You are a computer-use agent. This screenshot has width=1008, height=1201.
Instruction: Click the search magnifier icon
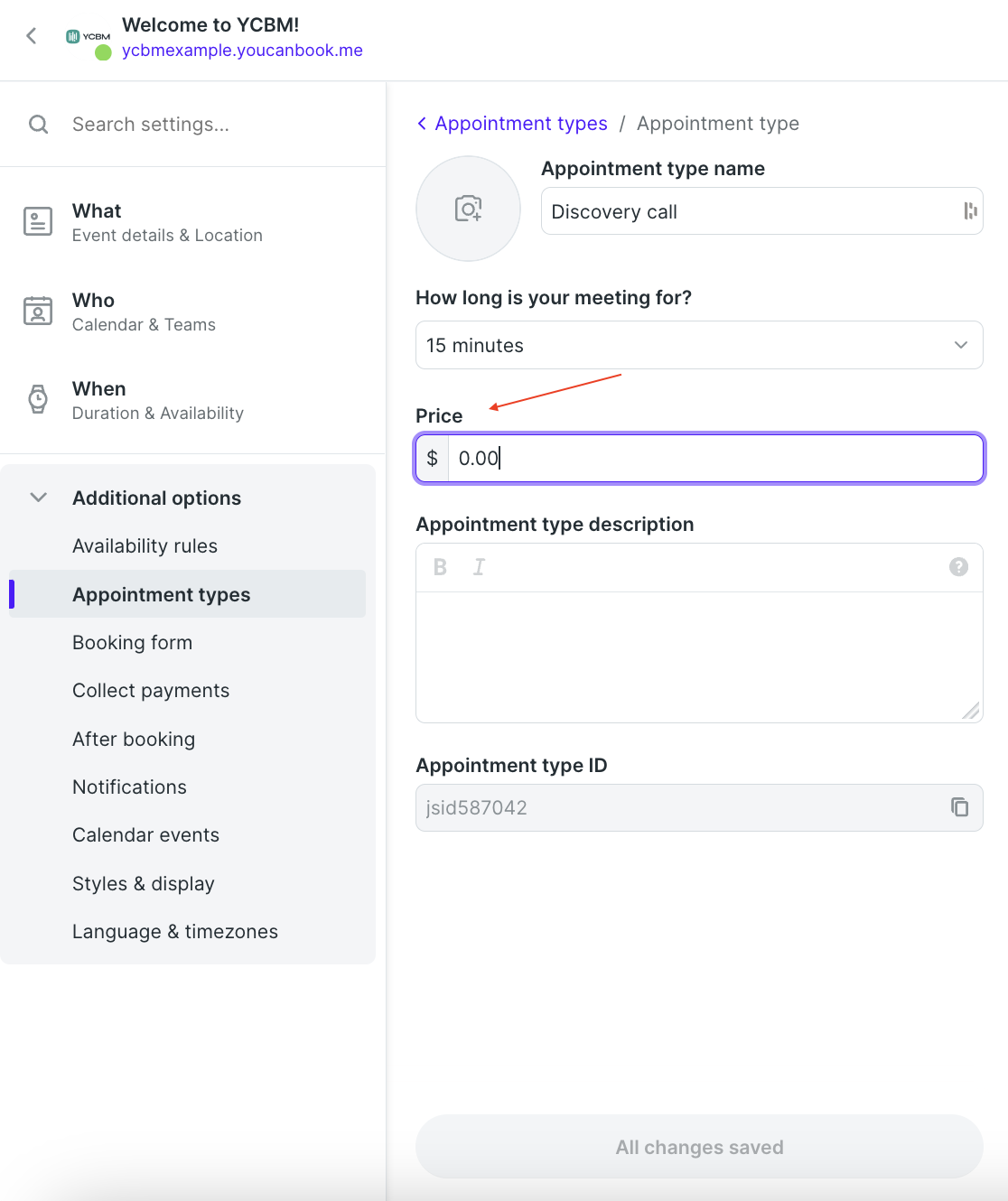pyautogui.click(x=38, y=124)
